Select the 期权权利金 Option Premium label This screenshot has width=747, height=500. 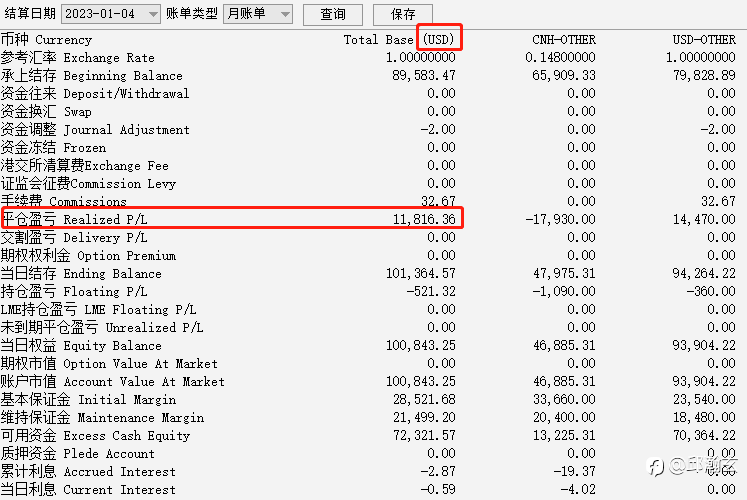(x=88, y=255)
